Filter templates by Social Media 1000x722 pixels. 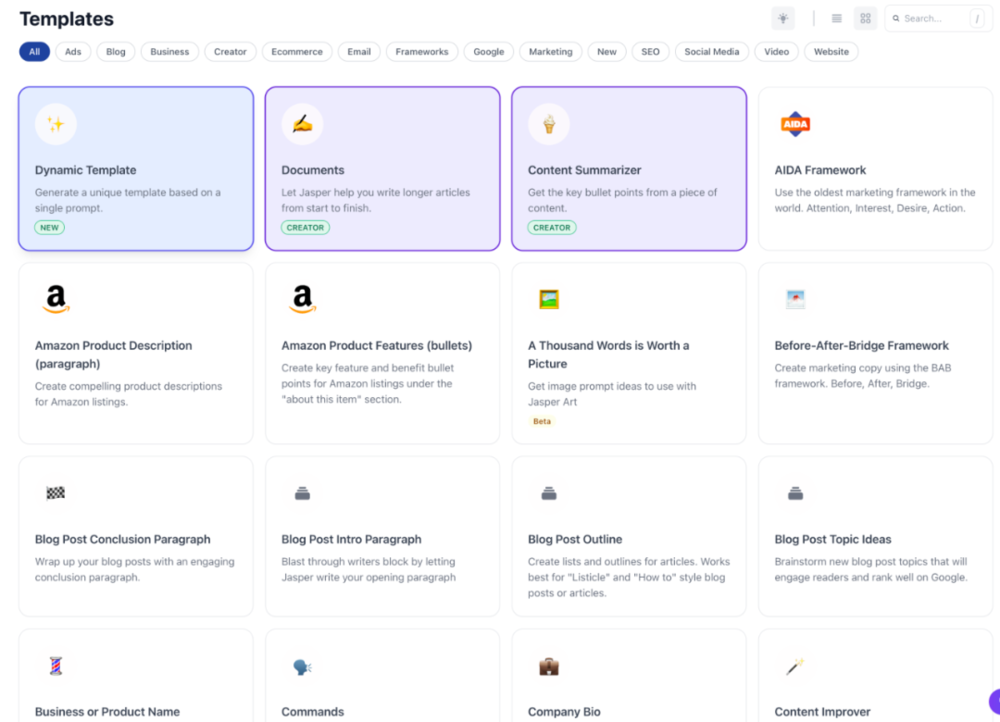point(711,52)
